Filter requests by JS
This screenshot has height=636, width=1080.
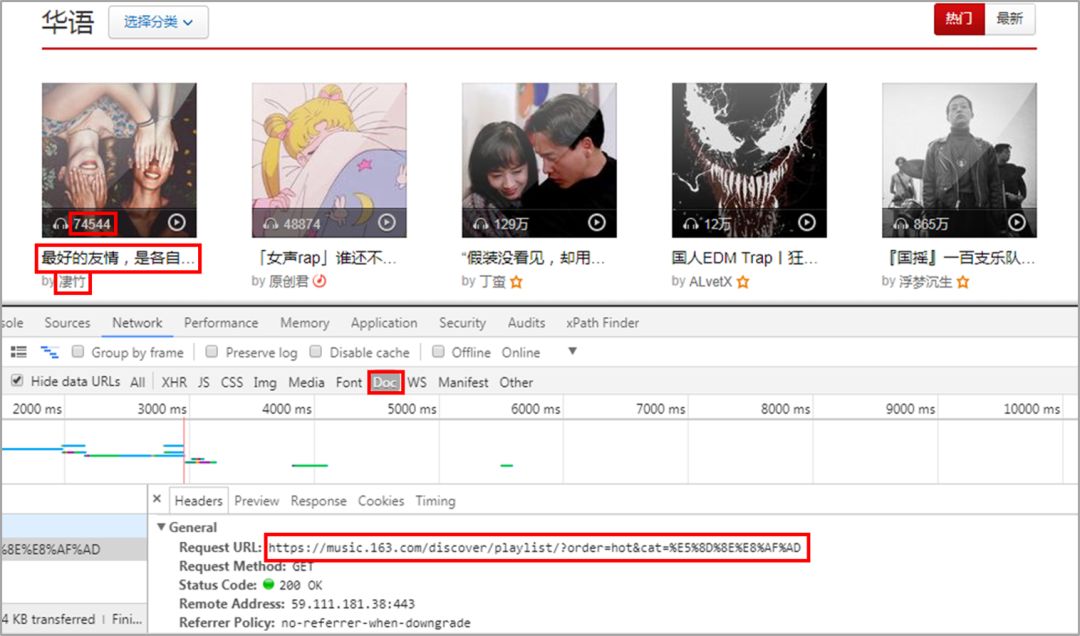pos(204,382)
